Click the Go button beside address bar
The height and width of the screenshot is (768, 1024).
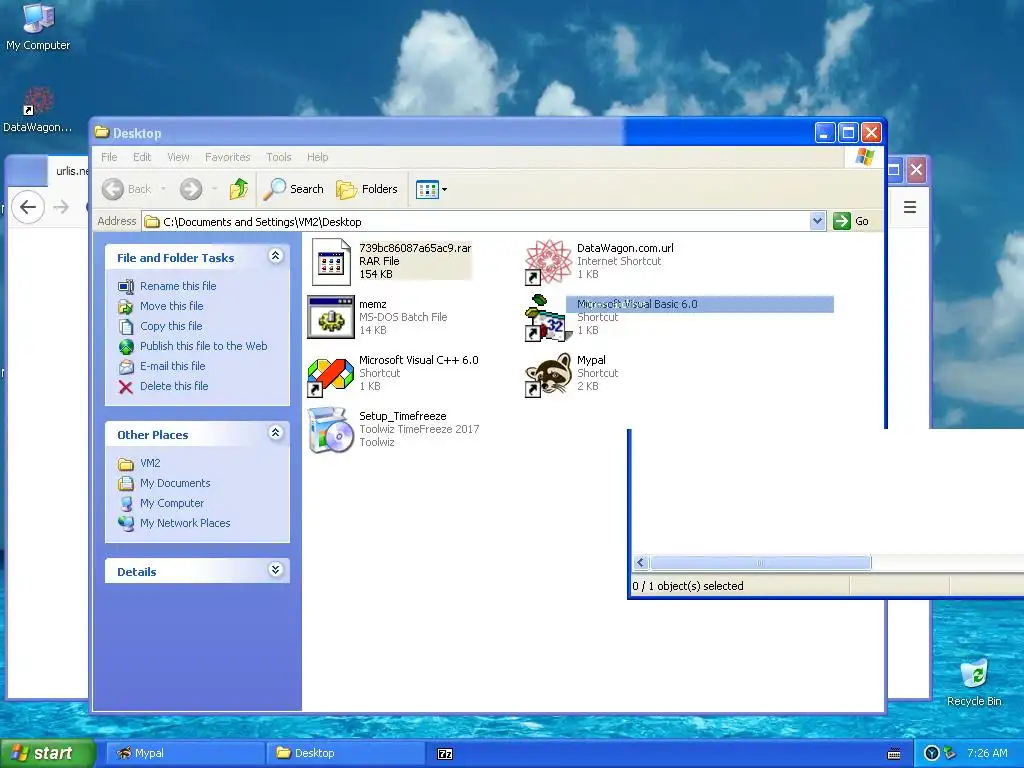(x=851, y=221)
